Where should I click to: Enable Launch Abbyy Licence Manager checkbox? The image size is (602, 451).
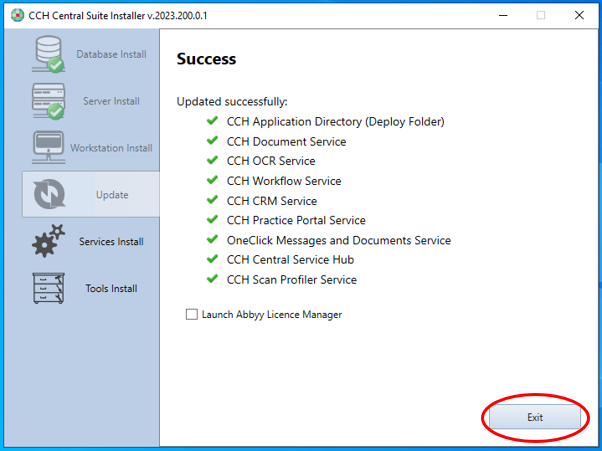192,314
